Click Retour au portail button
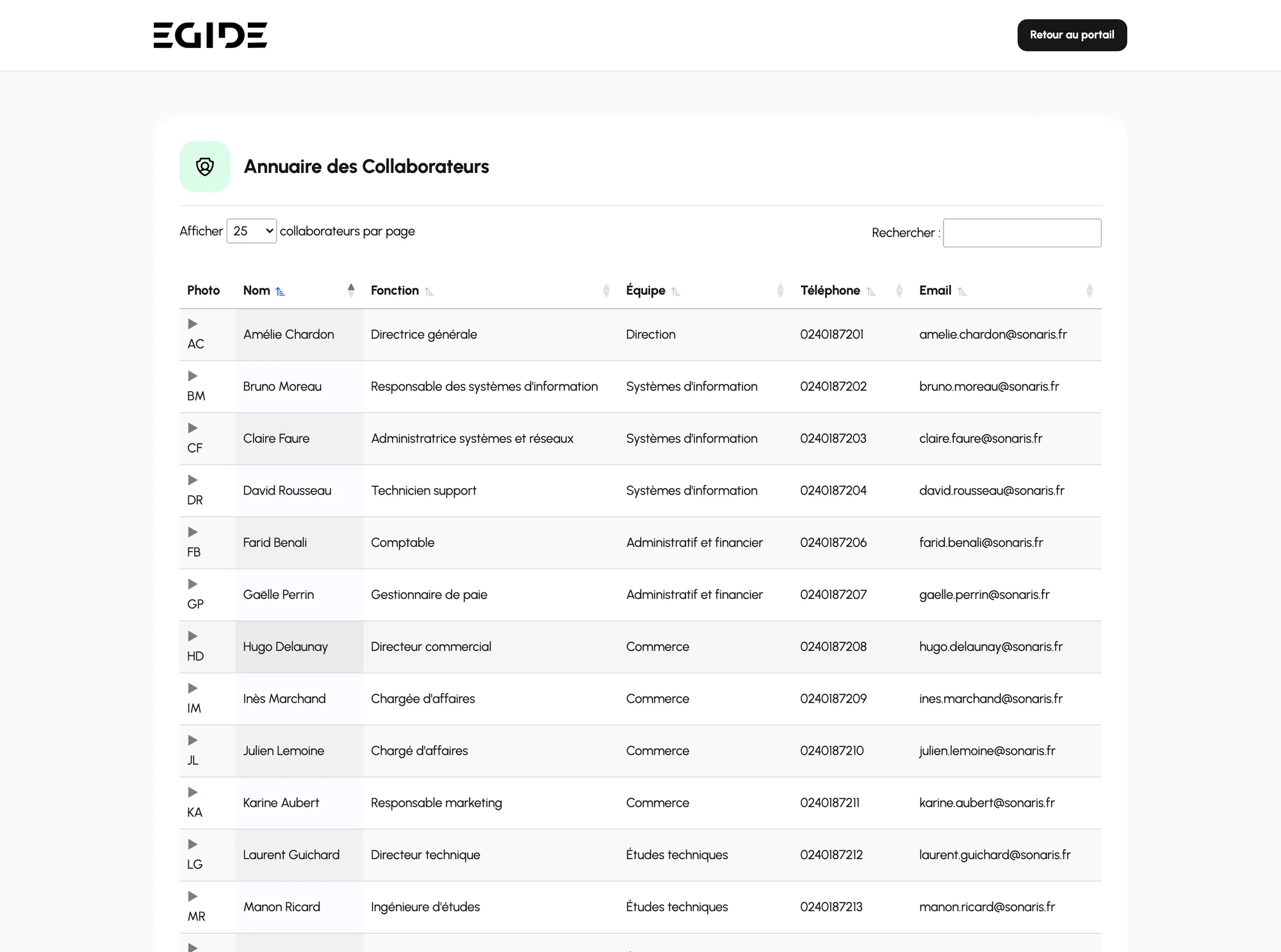This screenshot has width=1281, height=952. click(x=1072, y=35)
